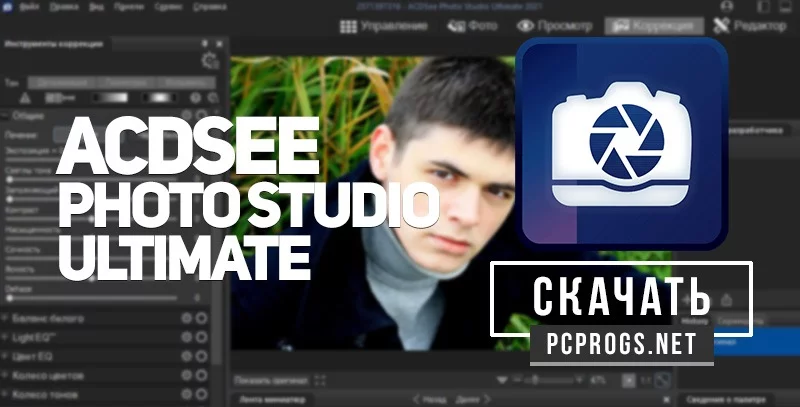Click the fit image icon
This screenshot has height=407, width=800.
pyautogui.click(x=662, y=380)
